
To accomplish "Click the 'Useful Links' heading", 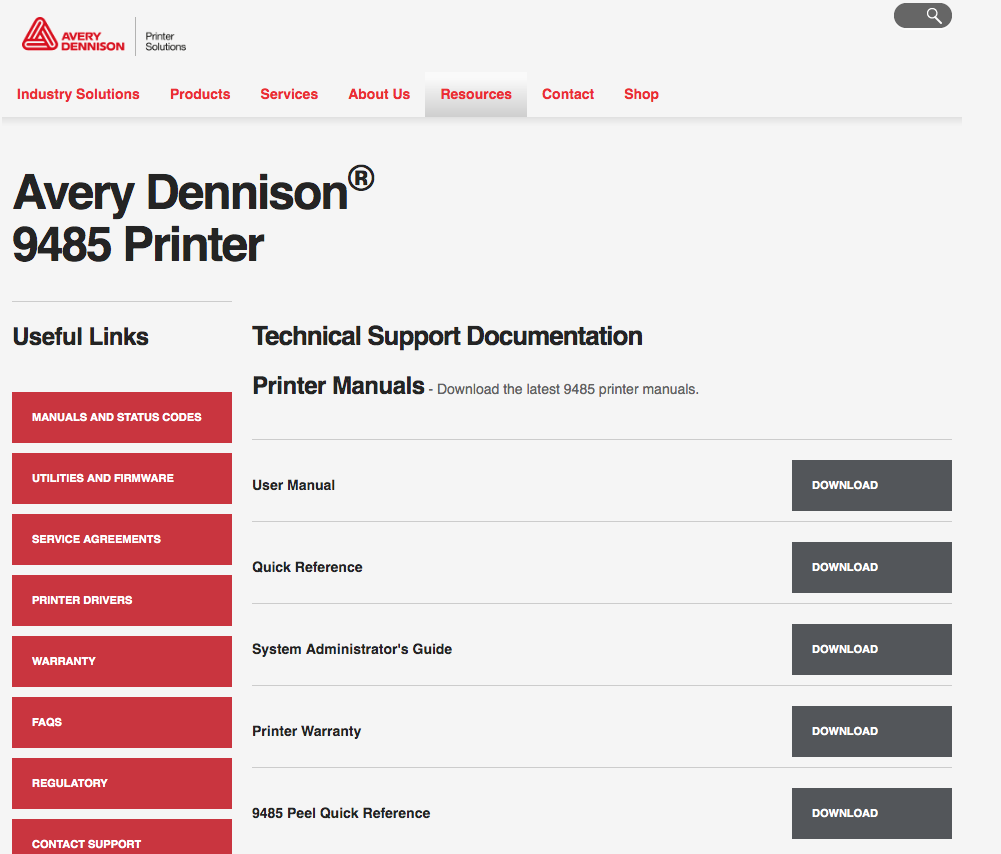I will coord(80,337).
